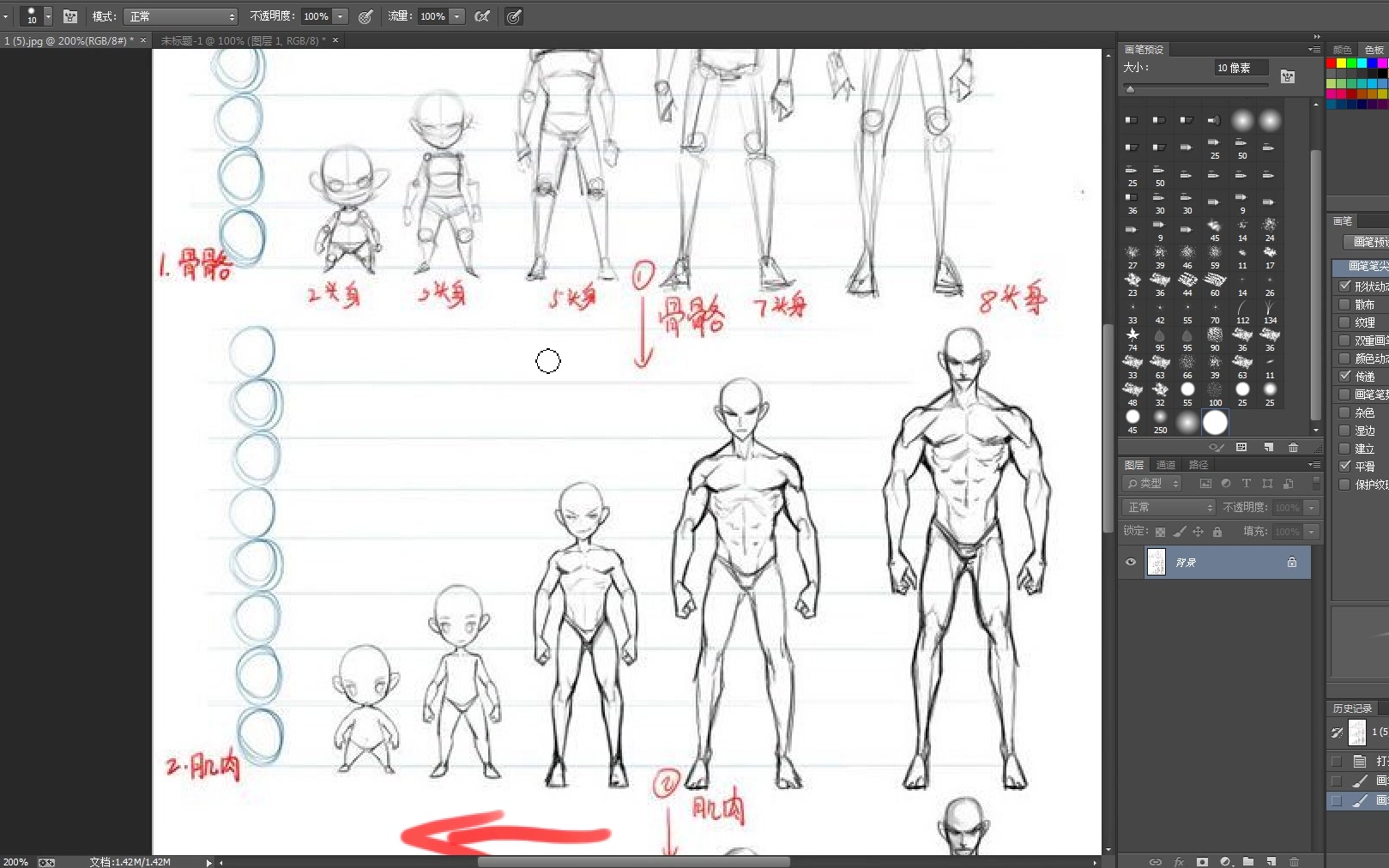This screenshot has width=1389, height=868.
Task: Add layer mask icon in layers footer
Action: click(x=1202, y=861)
